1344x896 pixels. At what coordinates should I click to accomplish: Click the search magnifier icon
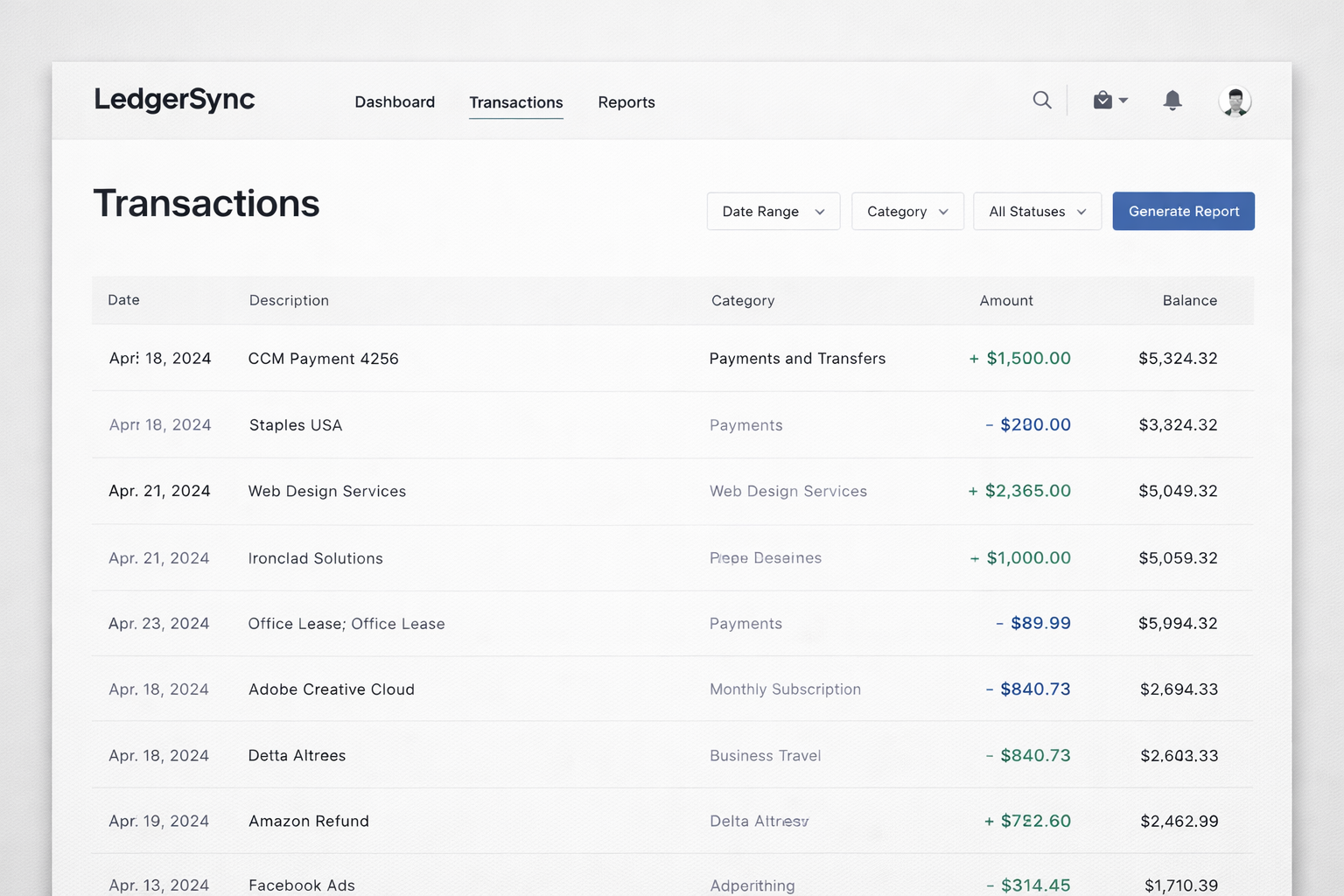point(1041,101)
